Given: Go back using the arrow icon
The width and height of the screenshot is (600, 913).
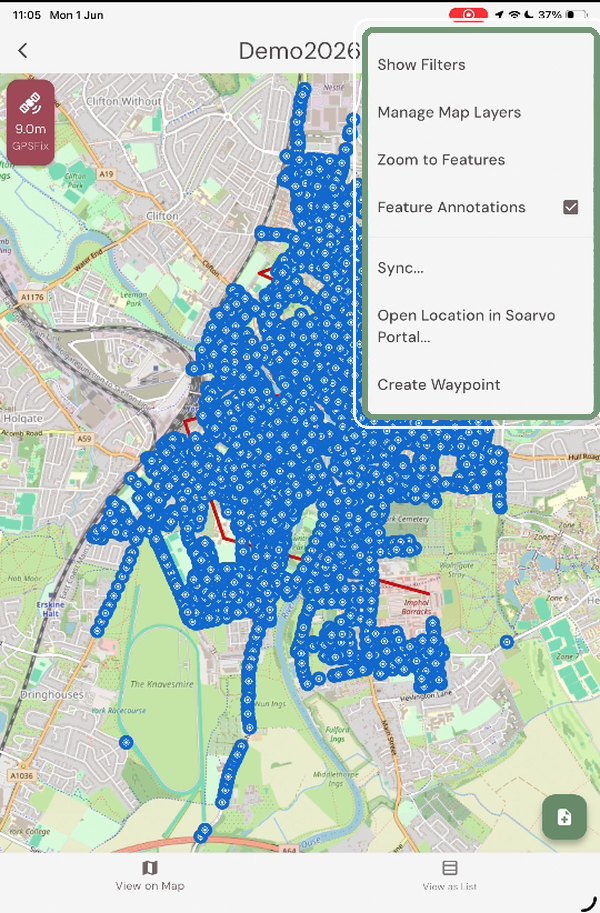Looking at the screenshot, I should pyautogui.click(x=23, y=51).
